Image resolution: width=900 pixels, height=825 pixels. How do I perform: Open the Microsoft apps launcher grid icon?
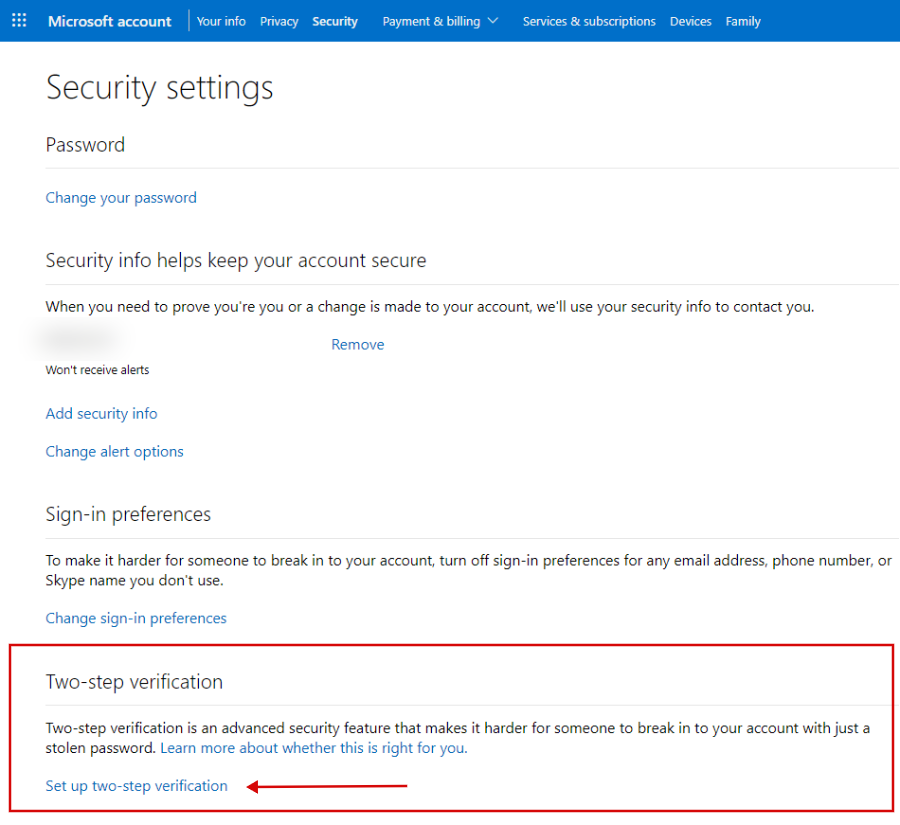19,21
